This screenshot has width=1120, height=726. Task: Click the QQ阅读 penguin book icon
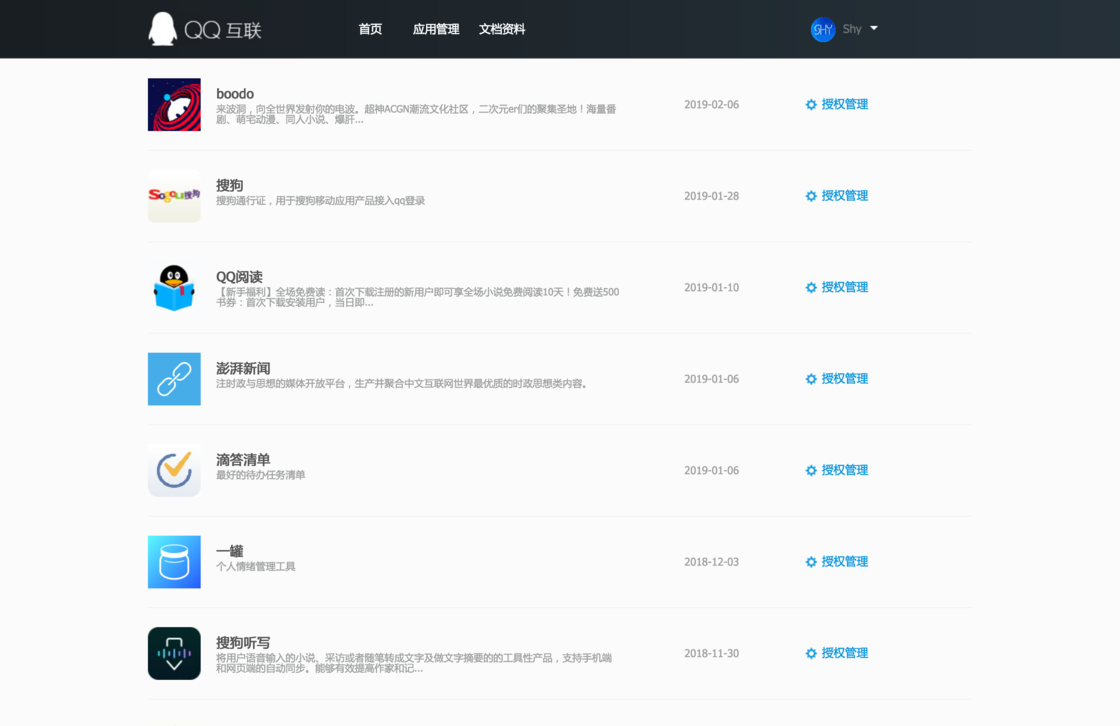[174, 287]
